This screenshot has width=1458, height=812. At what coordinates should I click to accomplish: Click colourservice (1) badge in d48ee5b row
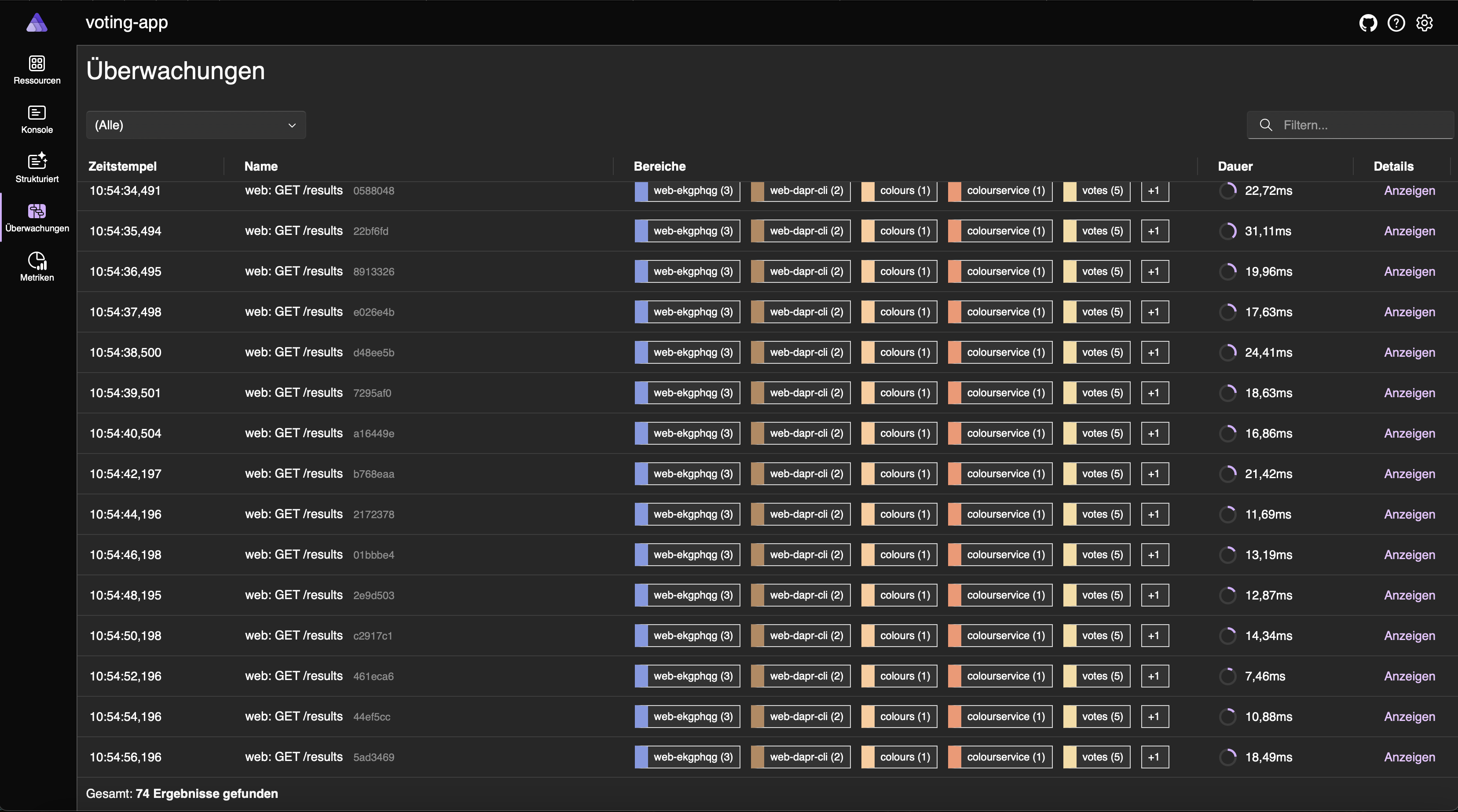coord(1000,352)
